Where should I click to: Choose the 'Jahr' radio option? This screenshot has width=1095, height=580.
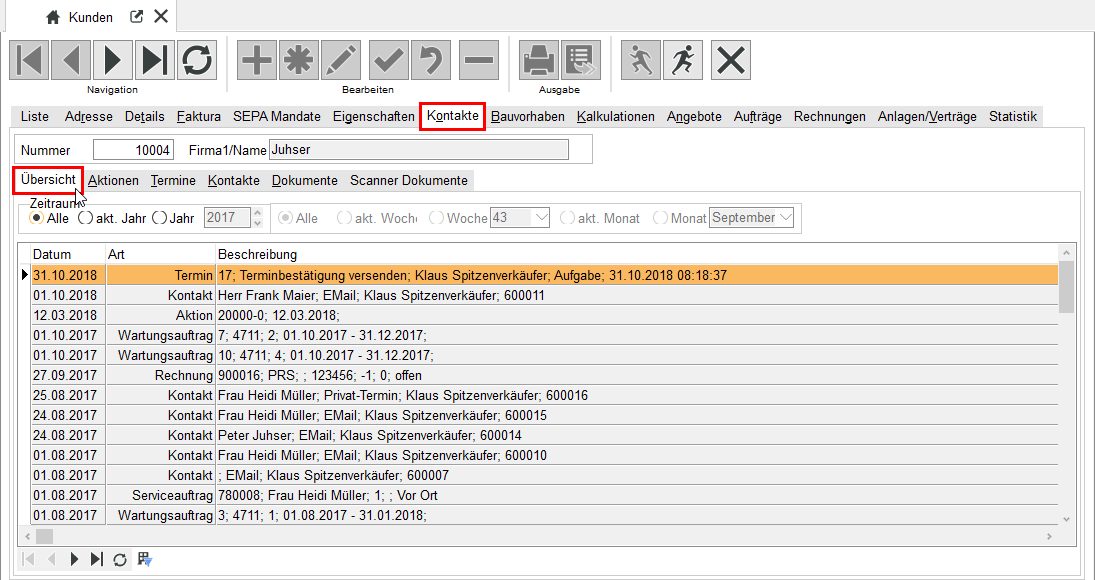(158, 217)
